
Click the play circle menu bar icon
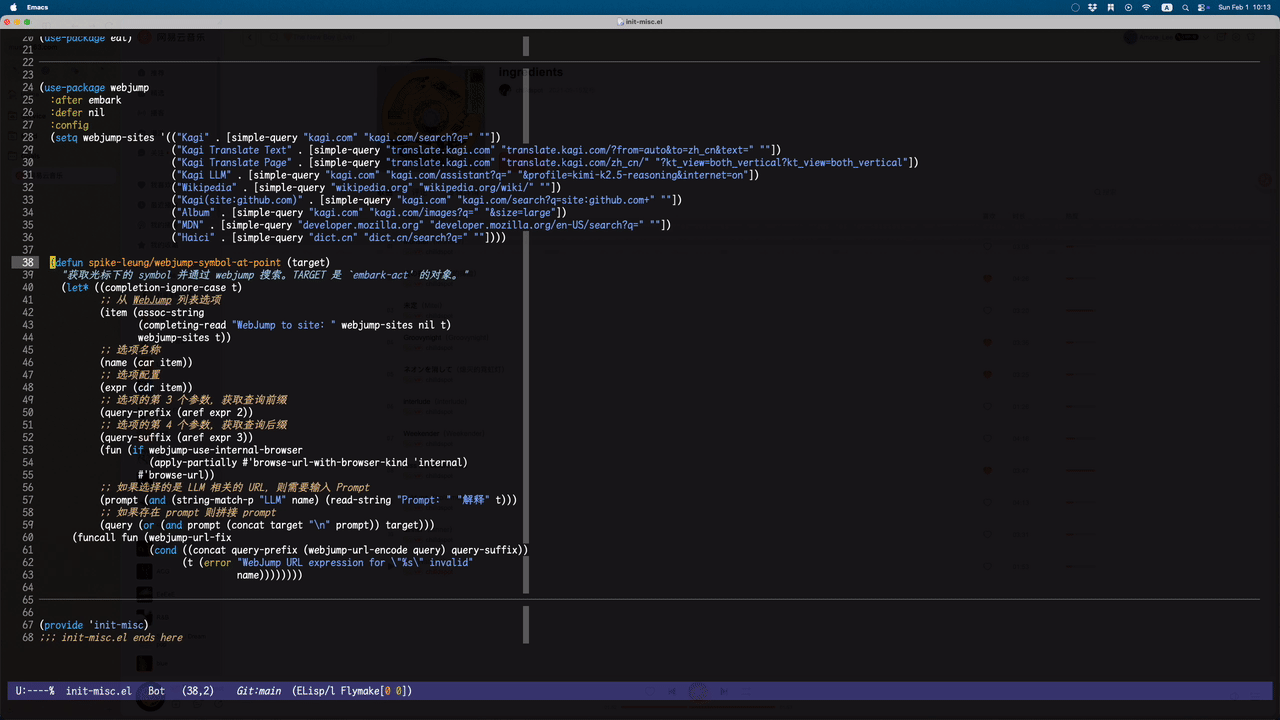tap(1129, 7)
